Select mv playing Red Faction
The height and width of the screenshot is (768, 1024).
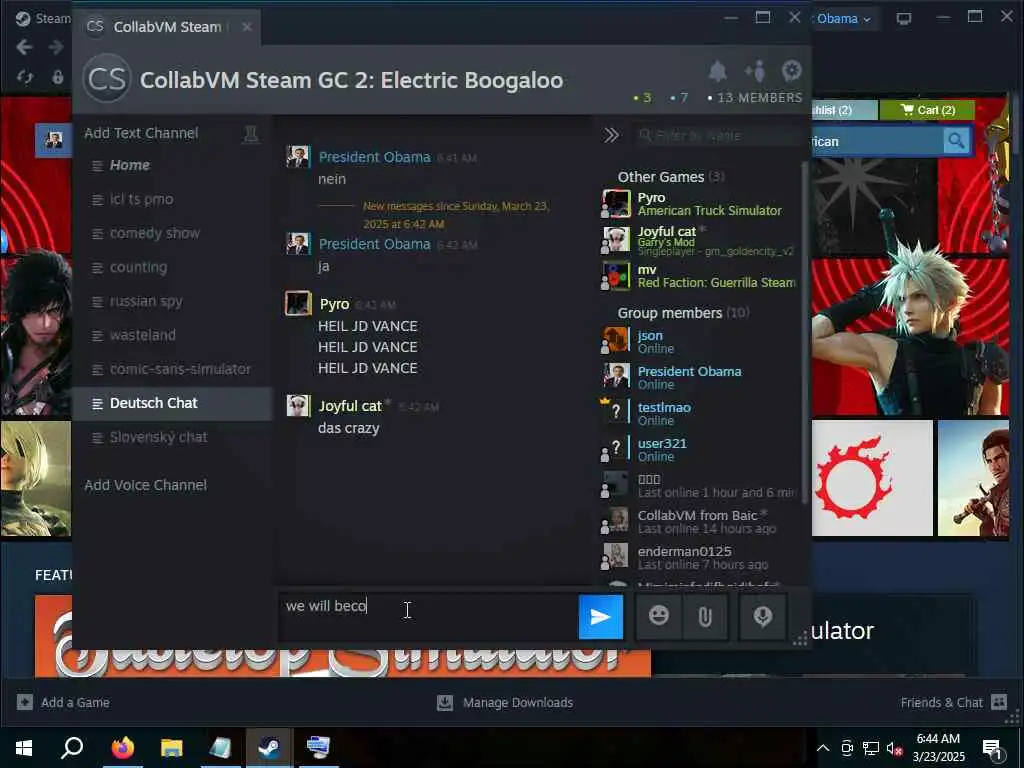[x=699, y=276]
